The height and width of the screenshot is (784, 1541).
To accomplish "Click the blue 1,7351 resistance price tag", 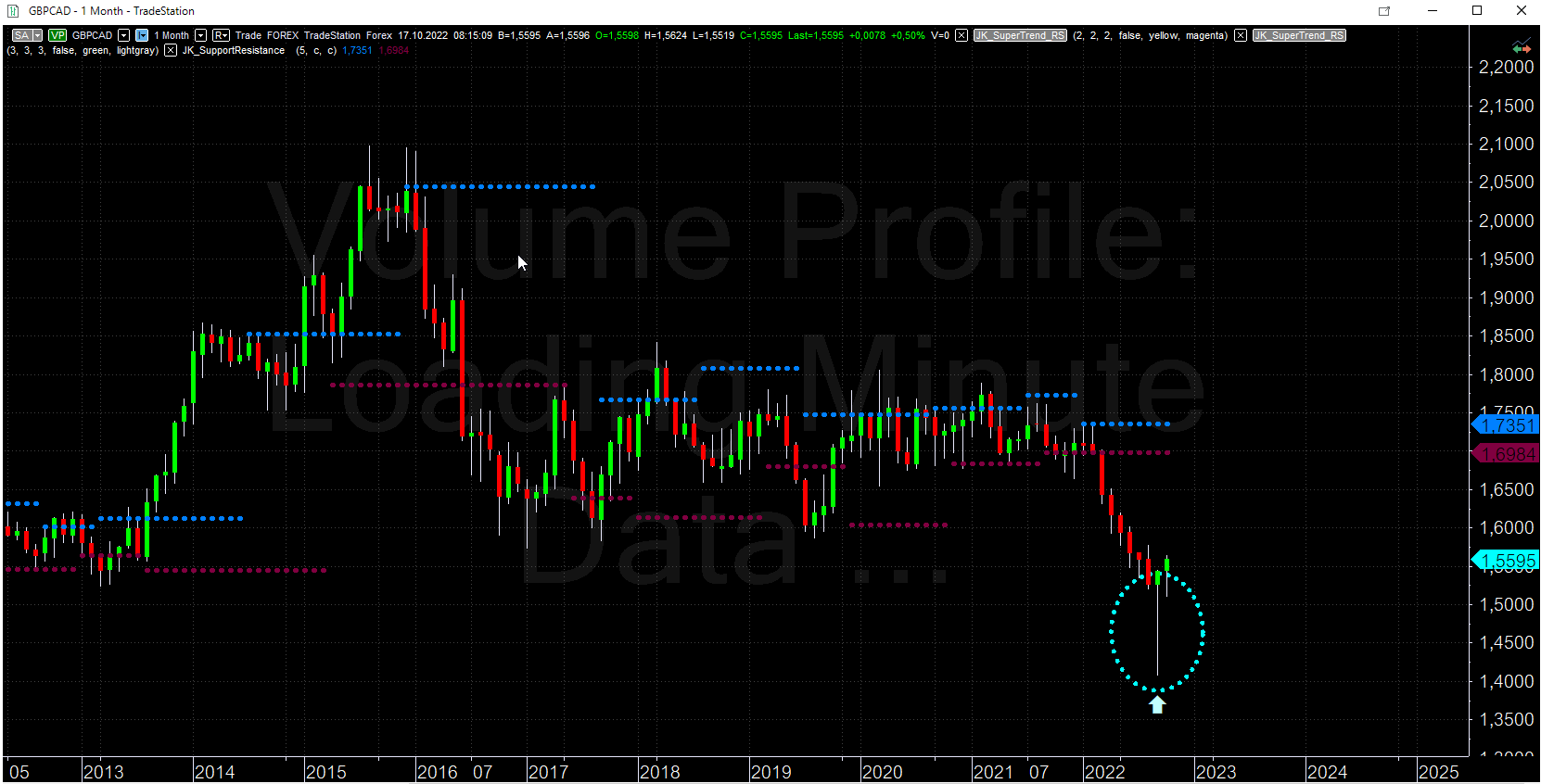I will (1506, 425).
